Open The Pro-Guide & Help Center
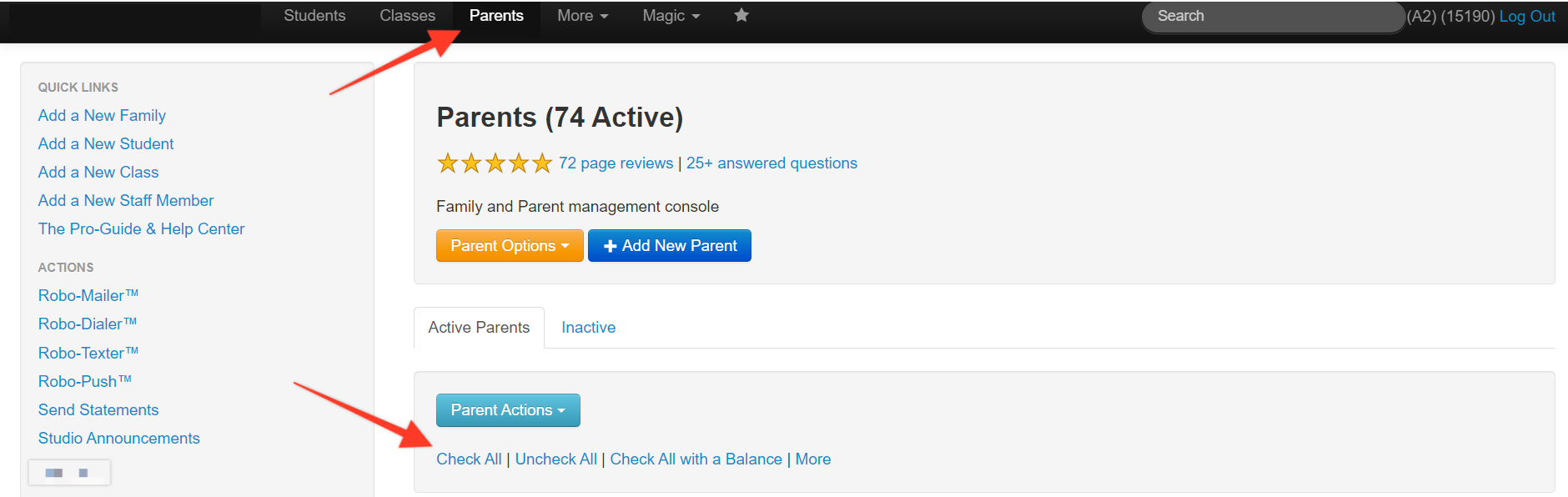This screenshot has height=497, width=1568. click(x=141, y=228)
